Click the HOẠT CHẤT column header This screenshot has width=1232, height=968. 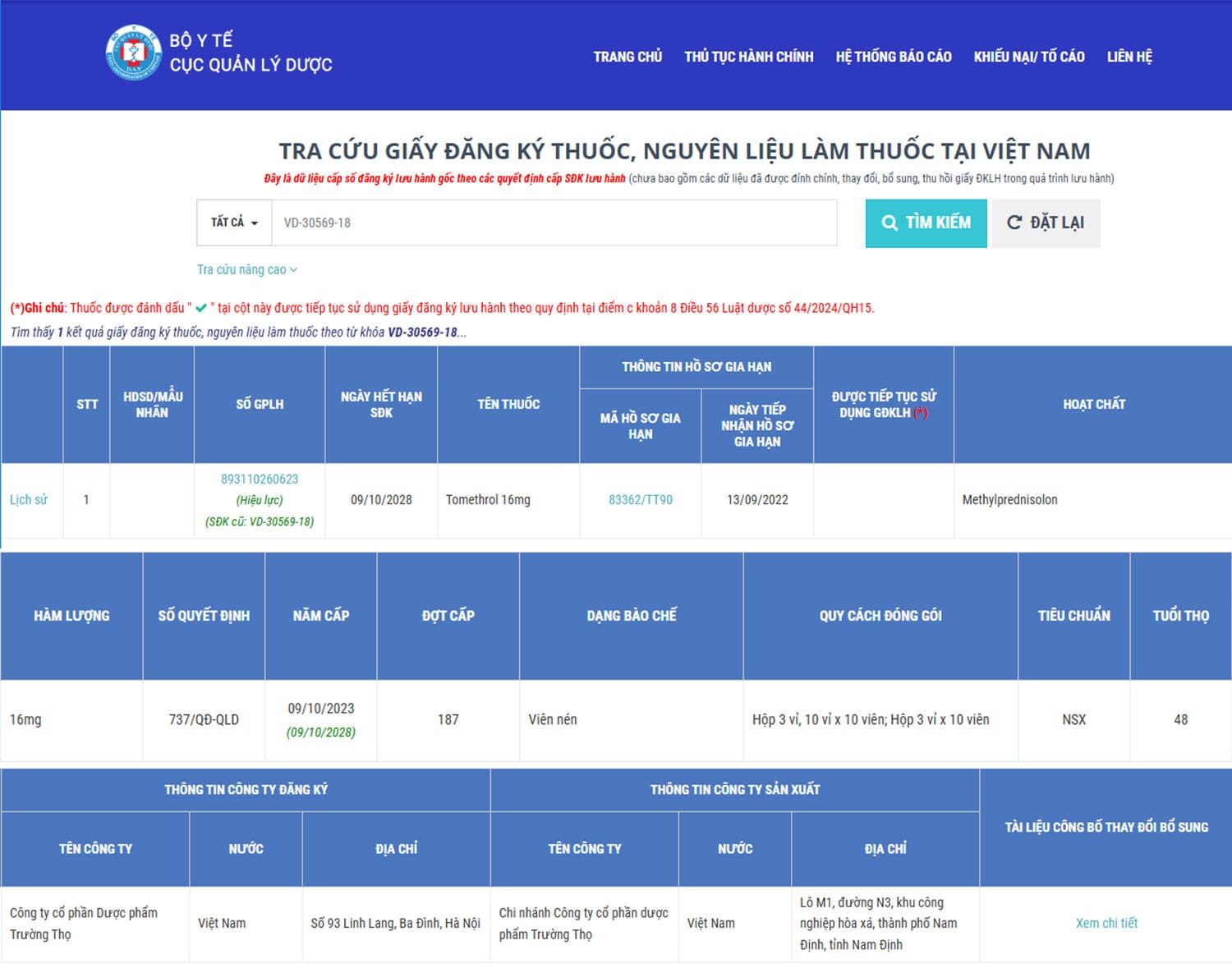[1093, 404]
